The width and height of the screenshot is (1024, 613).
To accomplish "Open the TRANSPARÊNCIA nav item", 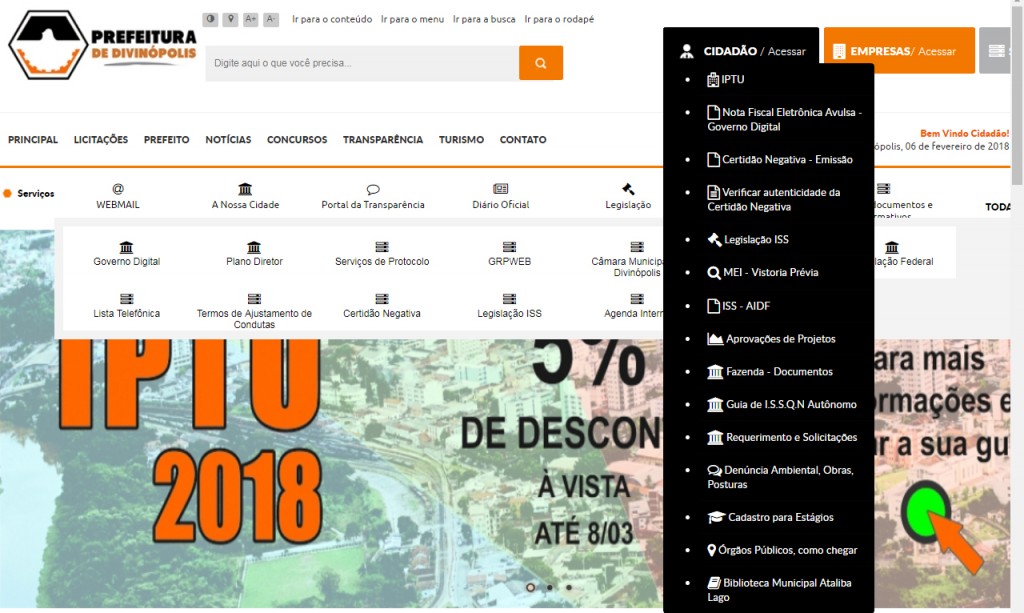I will [x=383, y=140].
